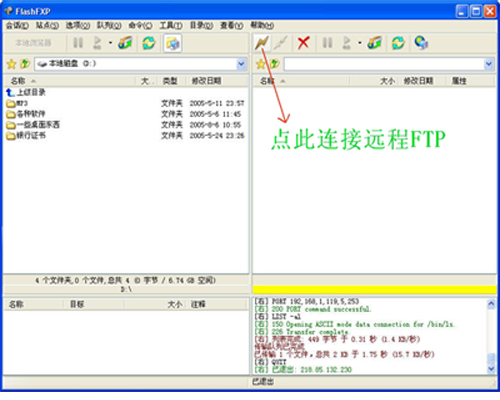Open the 队列(Q) menu
Image resolution: width=500 pixels, height=400 pixels.
click(x=109, y=25)
